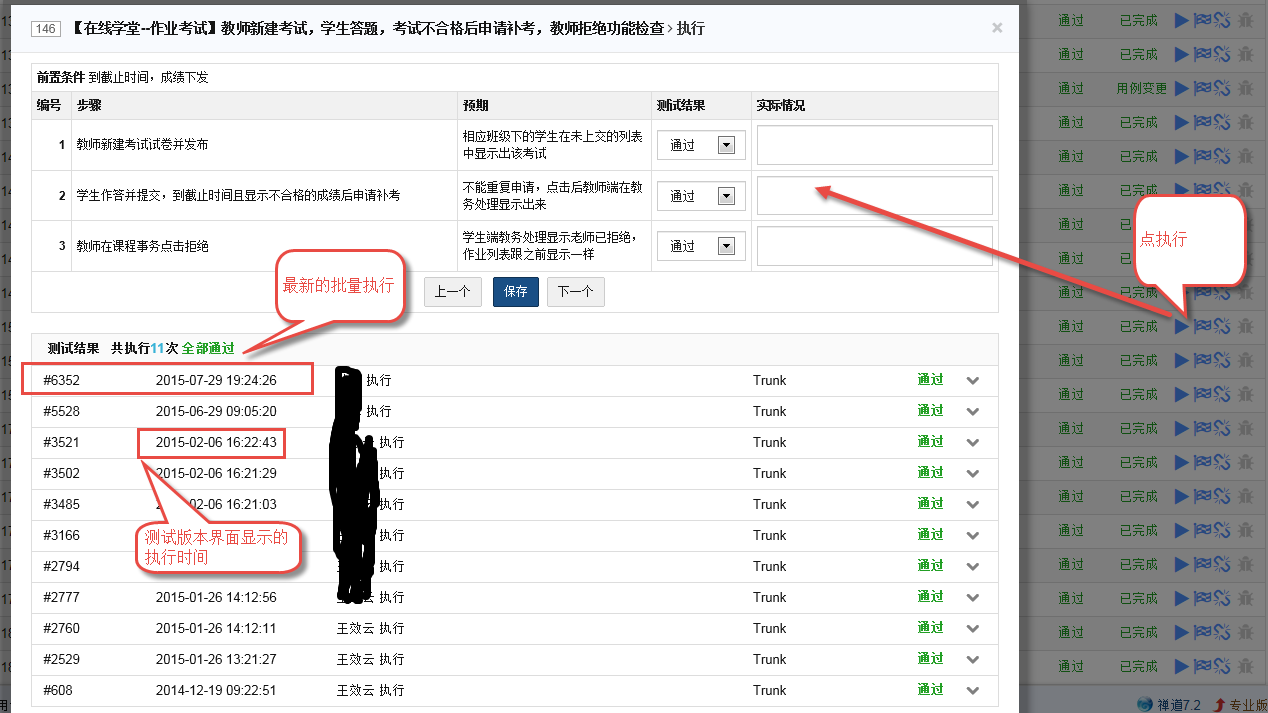
Task: Click the timestamp 2014-12-19 09:22:51
Action: 216,690
